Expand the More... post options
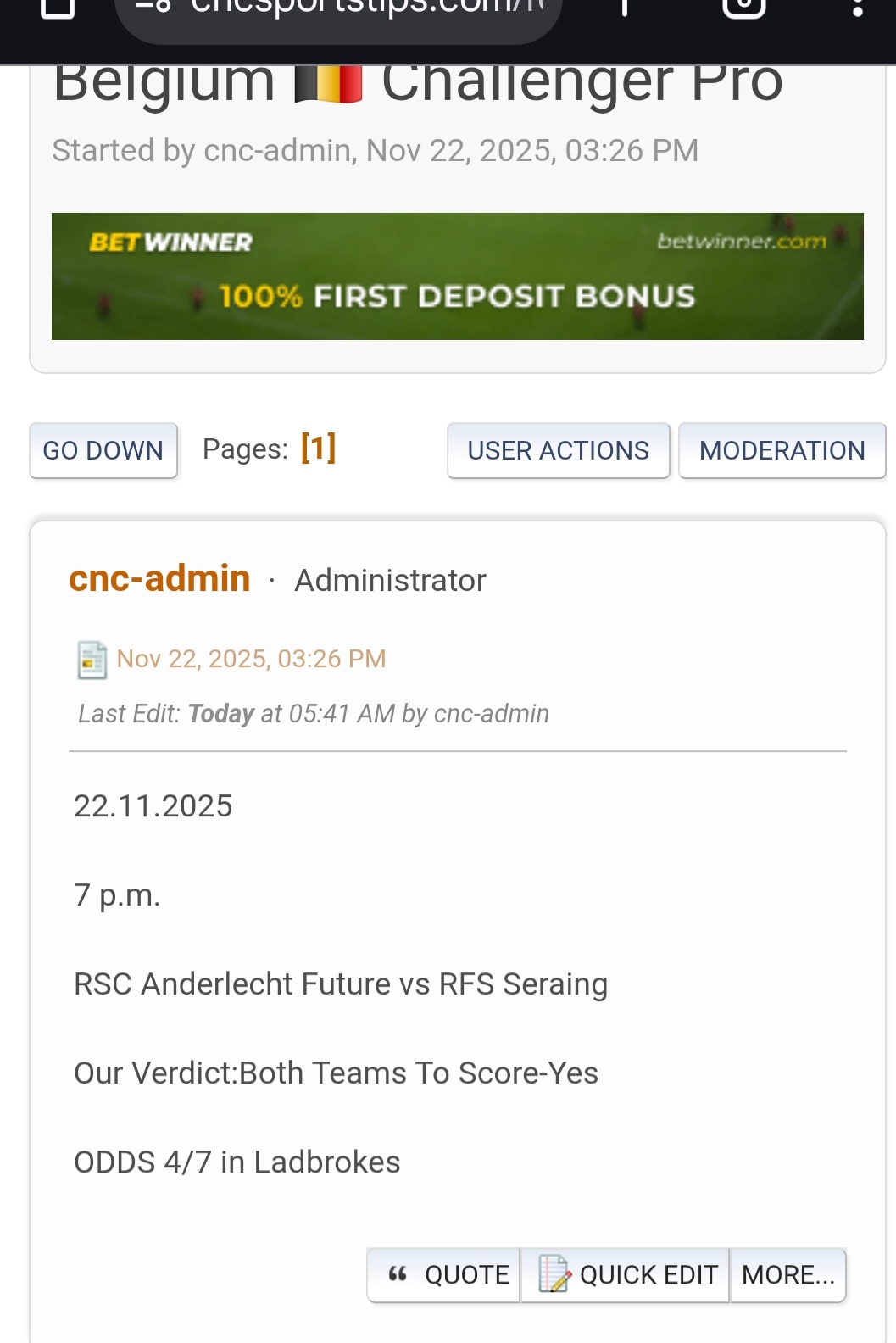This screenshot has height=1343, width=896. point(787,1274)
